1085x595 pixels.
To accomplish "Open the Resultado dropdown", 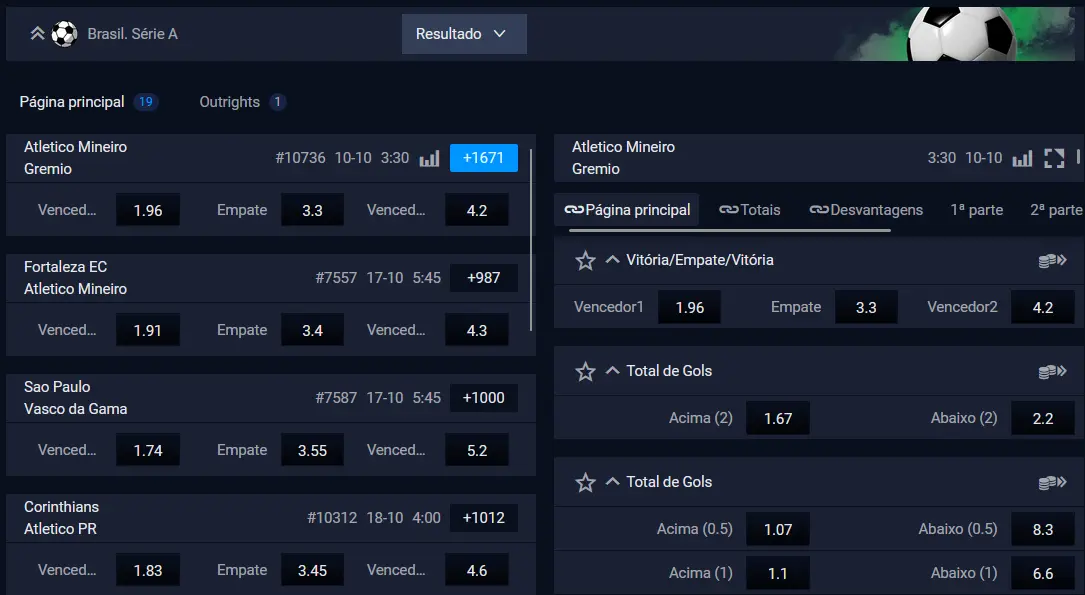I will (x=463, y=34).
